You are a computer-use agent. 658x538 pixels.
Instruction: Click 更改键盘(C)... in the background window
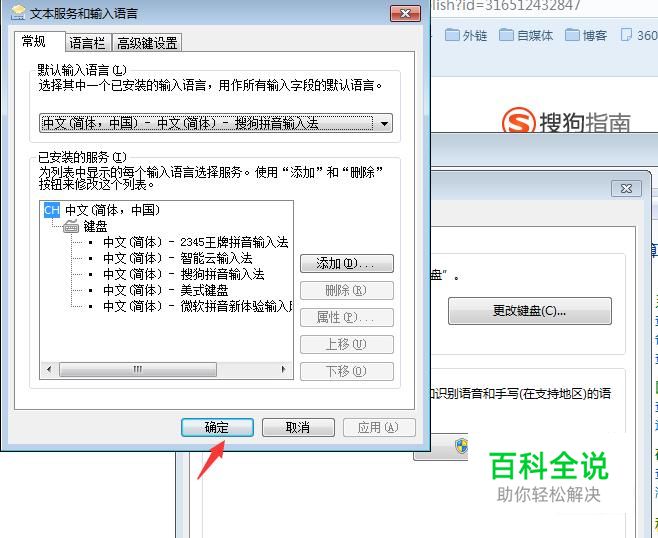click(530, 311)
